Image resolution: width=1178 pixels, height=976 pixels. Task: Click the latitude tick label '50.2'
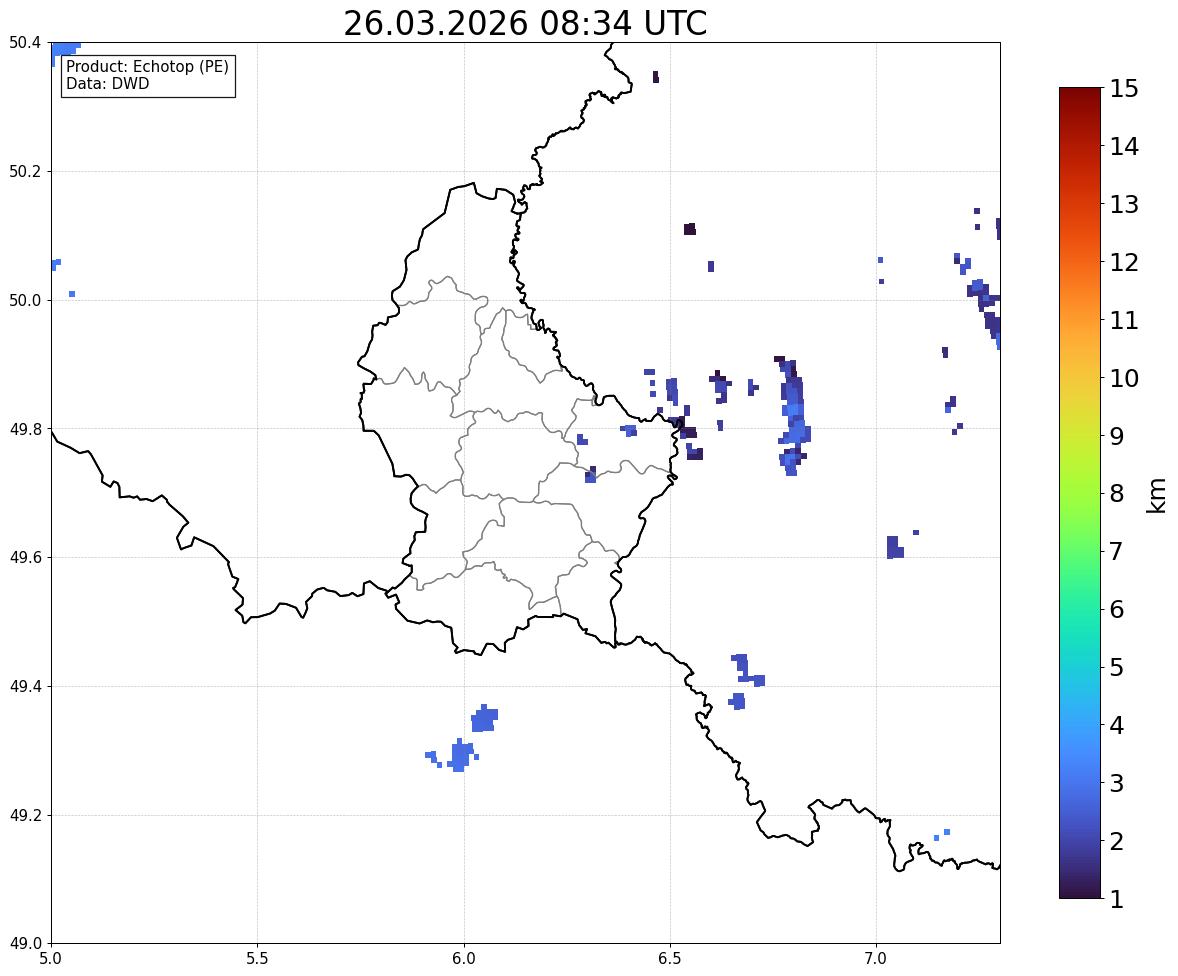point(25,171)
